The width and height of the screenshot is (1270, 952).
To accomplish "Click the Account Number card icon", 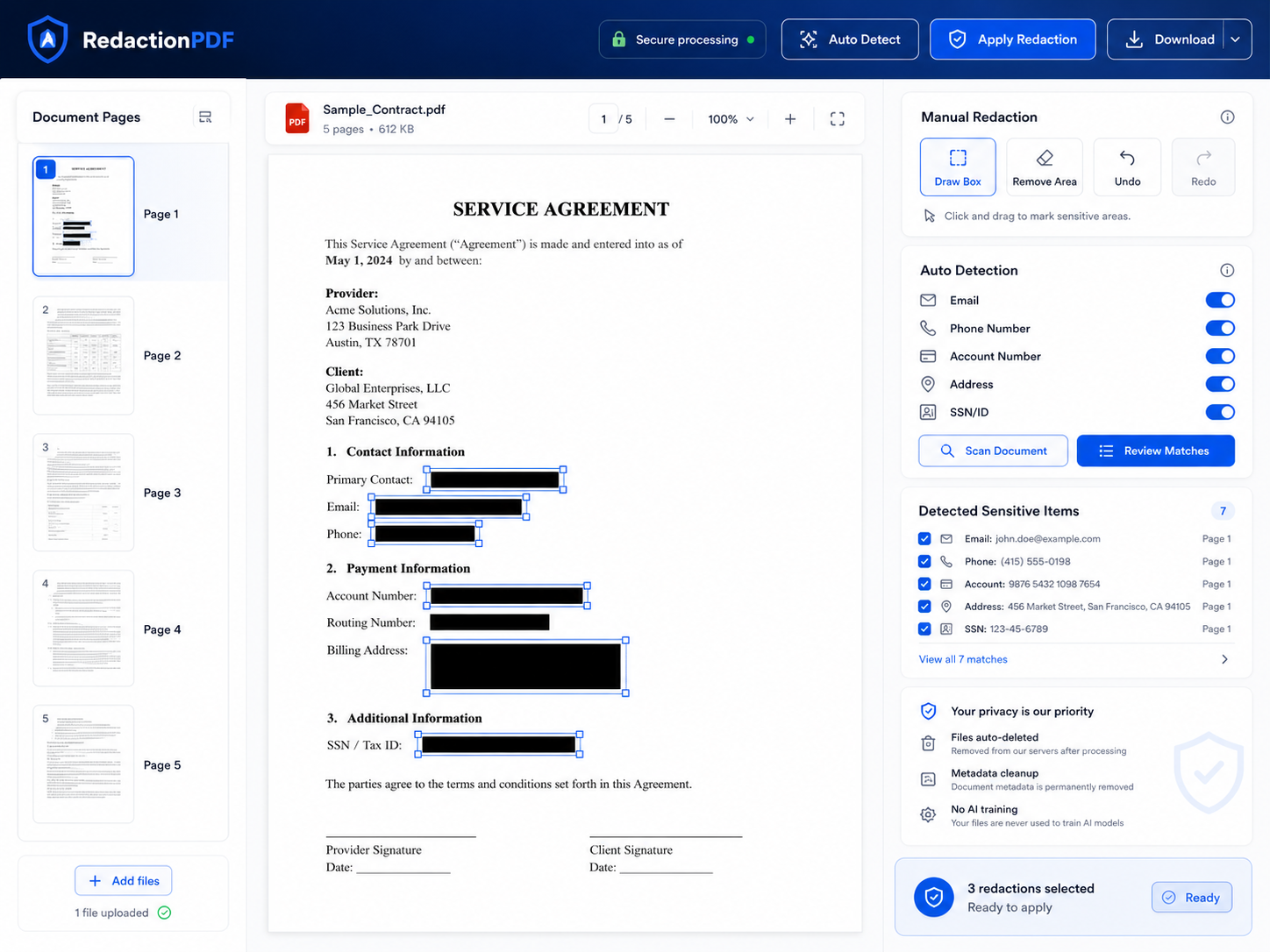I will coord(928,356).
